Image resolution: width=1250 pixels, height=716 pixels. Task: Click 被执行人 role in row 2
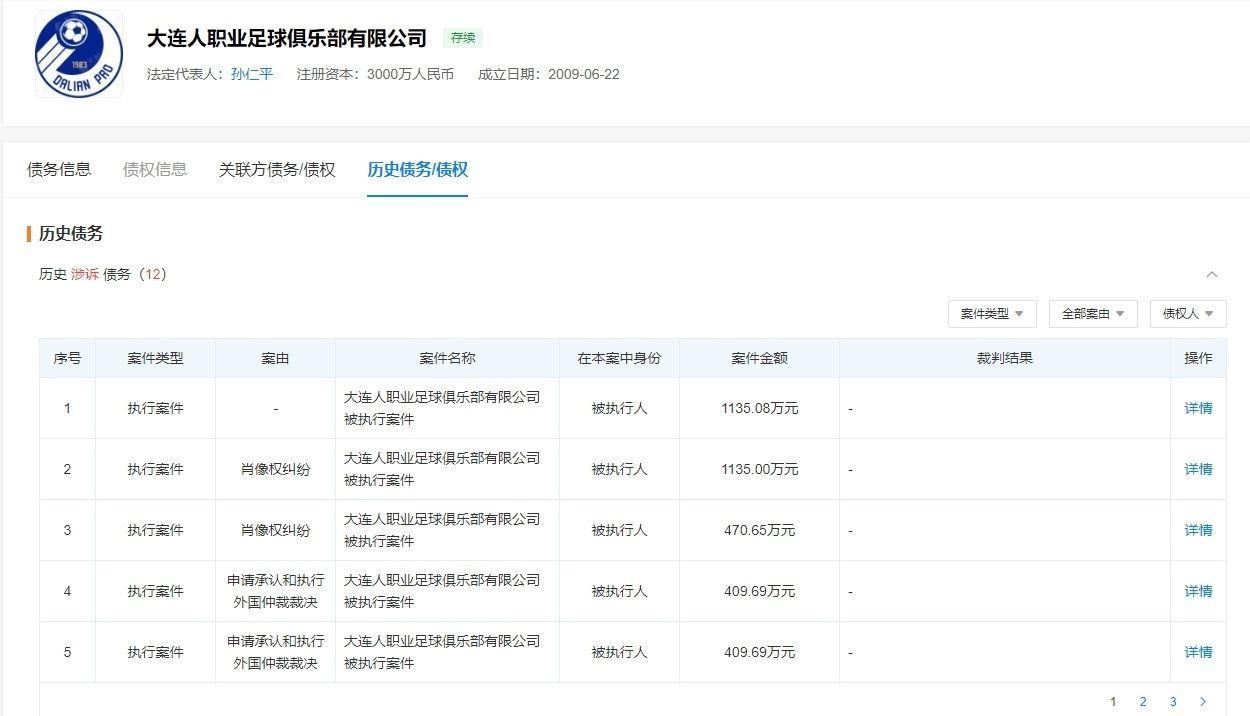(619, 469)
